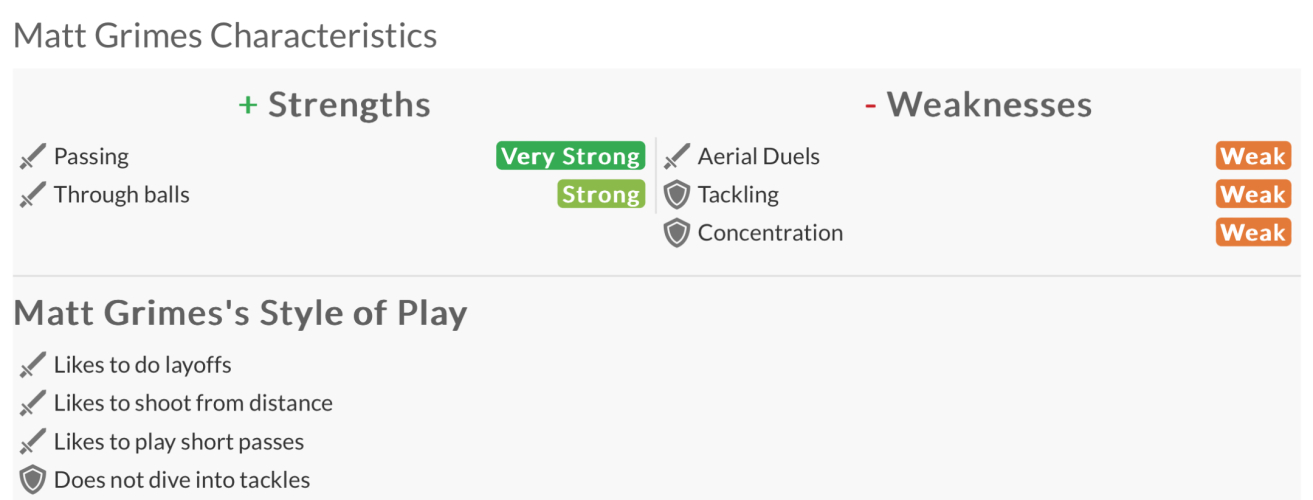Click the sword icon beside Passing
The height and width of the screenshot is (500, 1313).
click(x=33, y=157)
